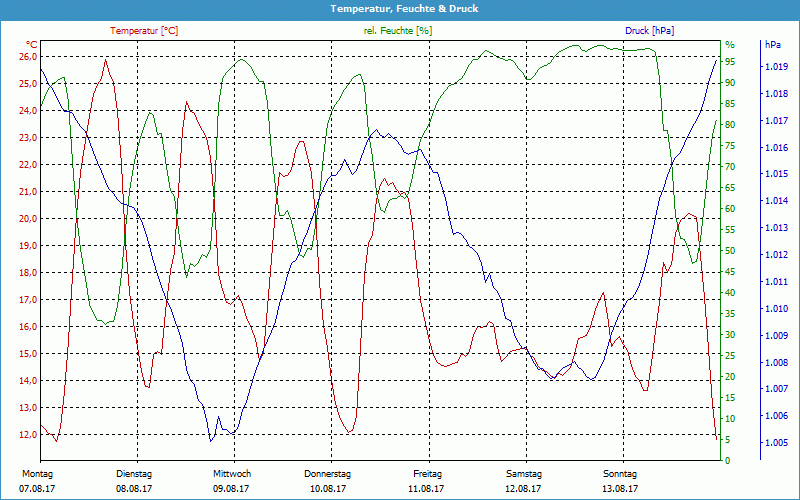Click the 22,0 temperature axis value
800x500 pixels.
click(28, 165)
